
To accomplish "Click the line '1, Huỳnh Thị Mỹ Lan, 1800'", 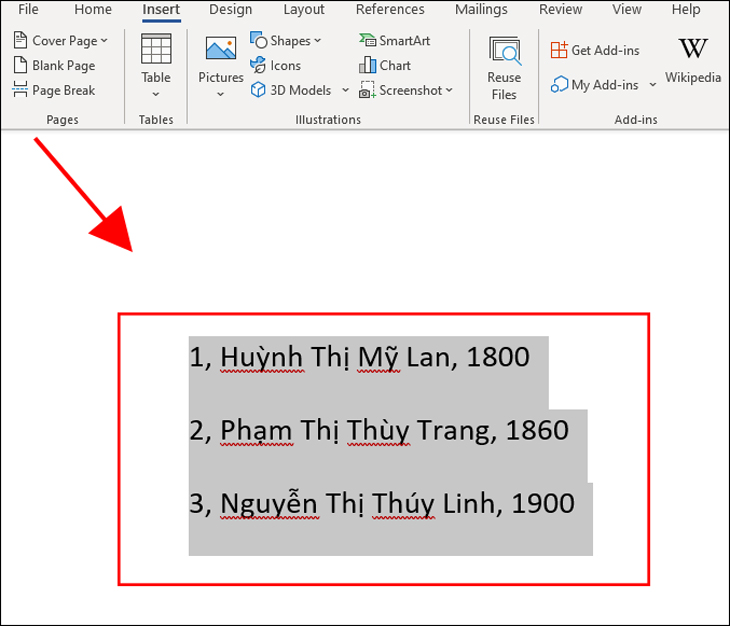I will click(359, 357).
